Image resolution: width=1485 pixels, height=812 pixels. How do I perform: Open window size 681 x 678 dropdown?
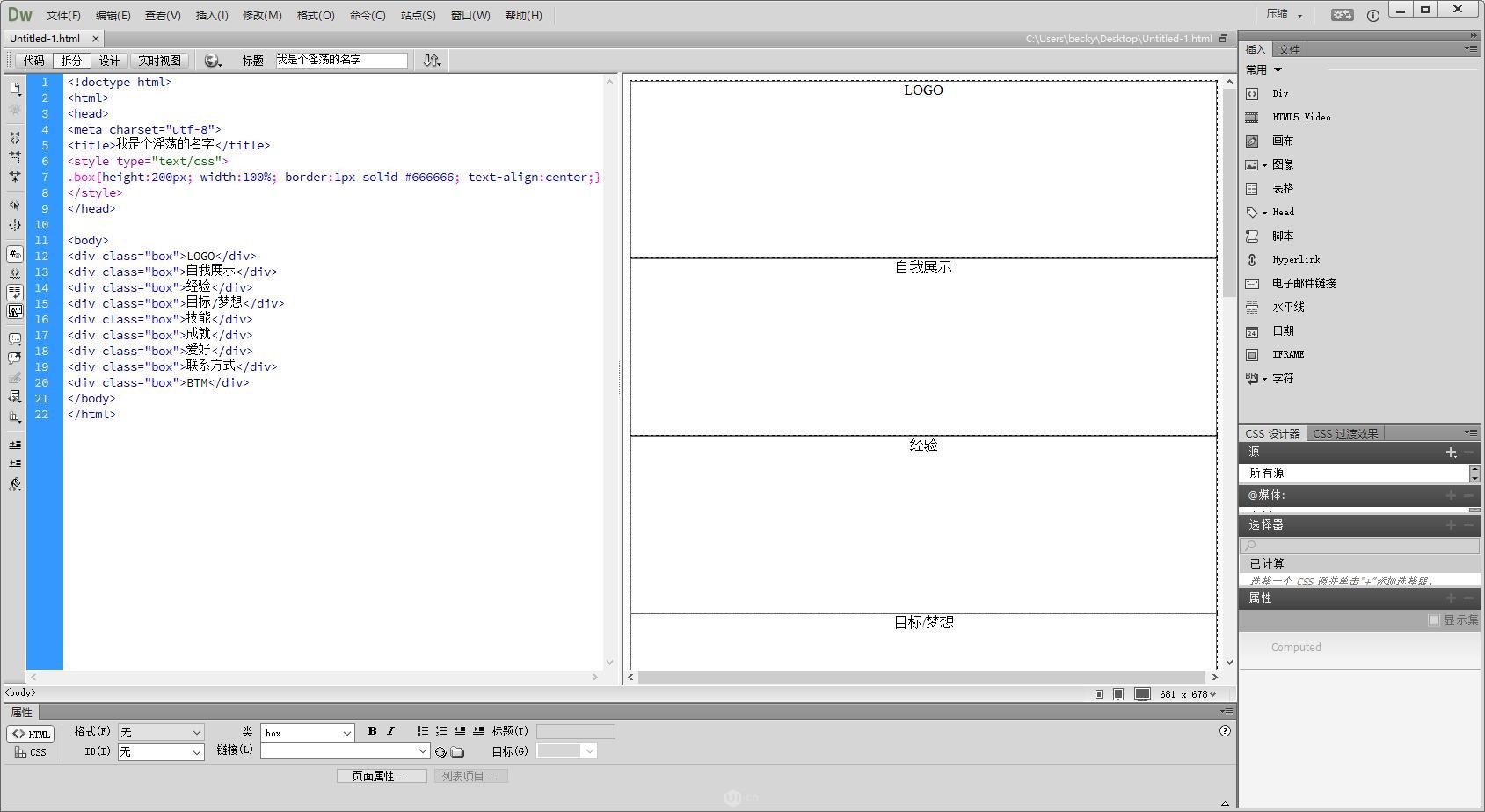click(1187, 694)
